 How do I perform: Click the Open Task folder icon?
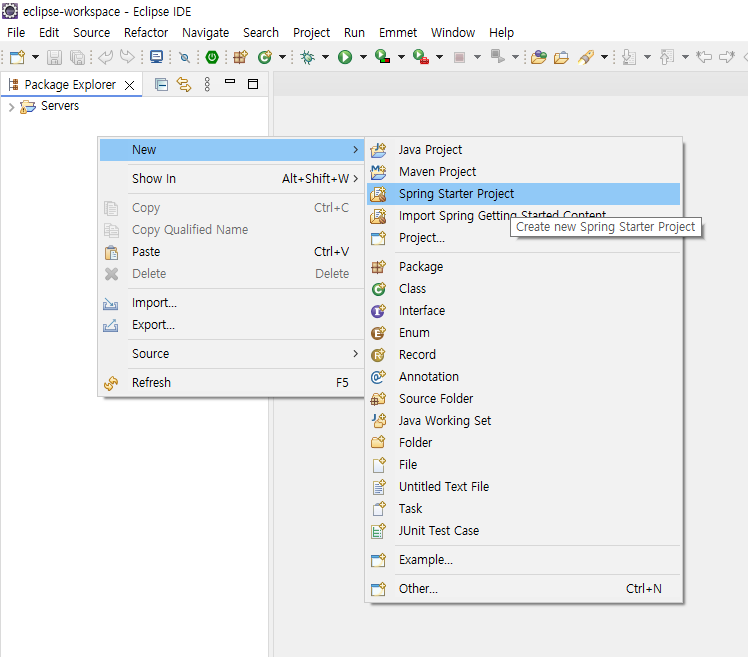point(561,57)
